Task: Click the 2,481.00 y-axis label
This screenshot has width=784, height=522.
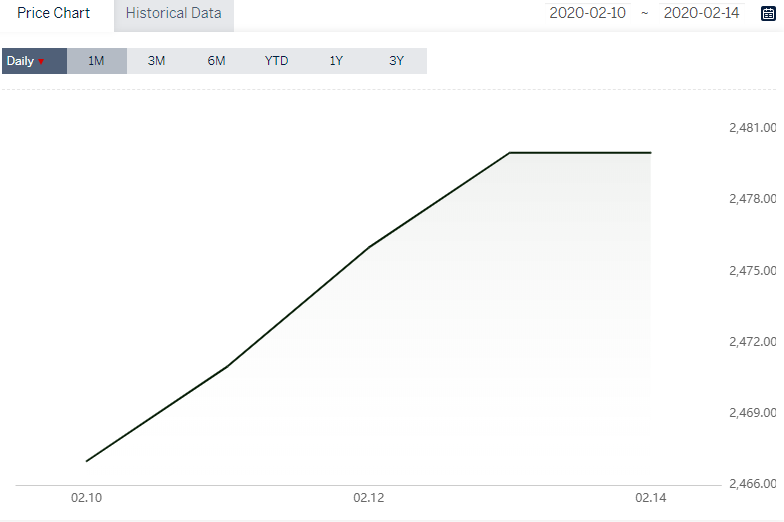Action: [x=752, y=128]
